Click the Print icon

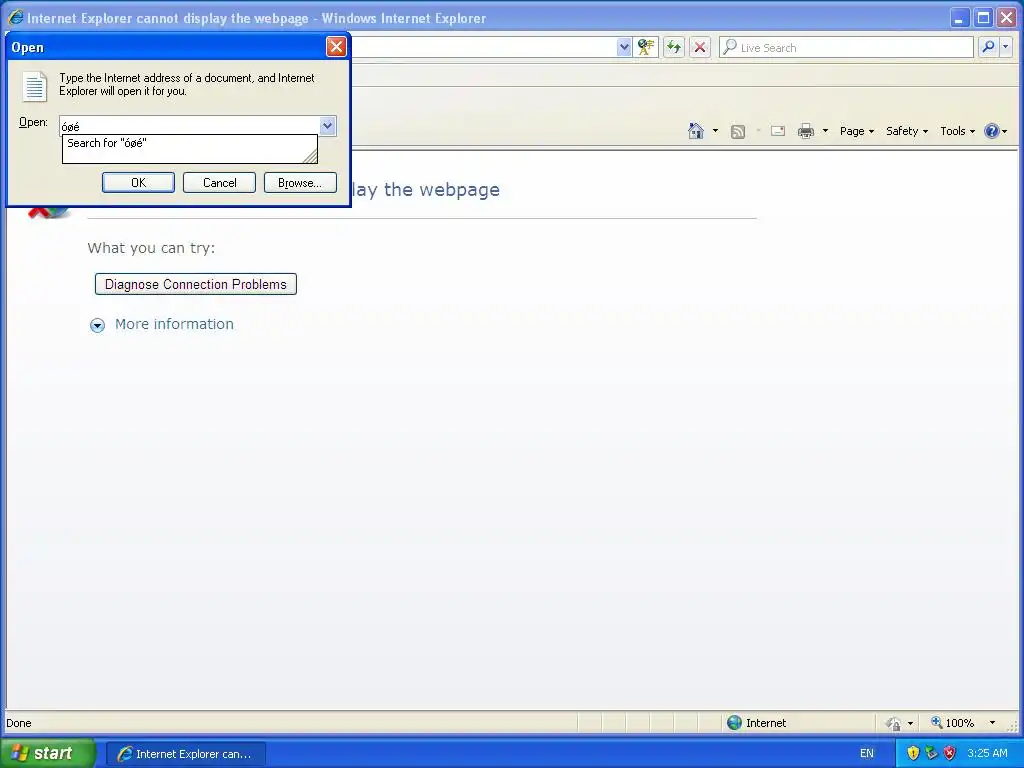point(806,131)
